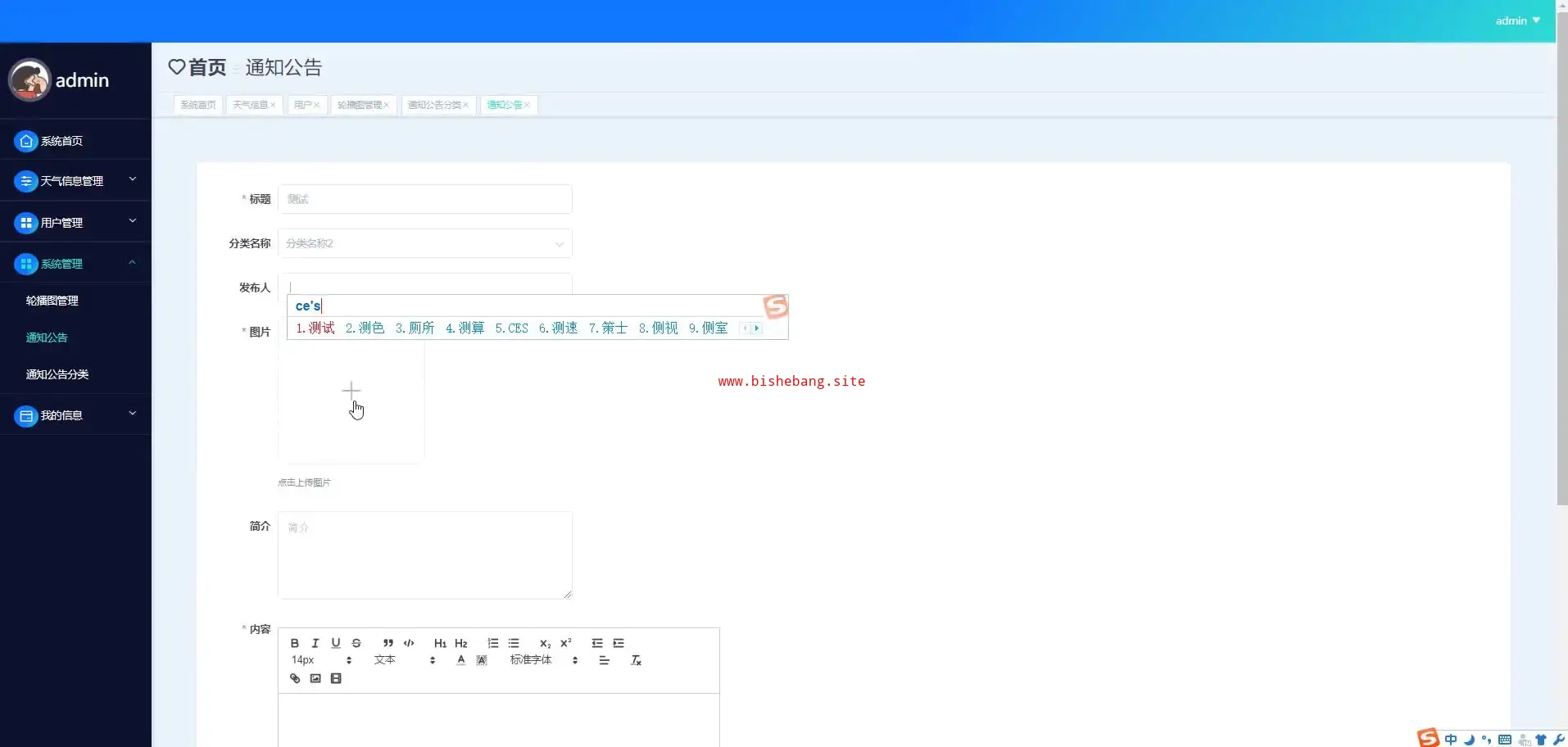The width and height of the screenshot is (1568, 747).
Task: Close the active 通知公告 tab
Action: click(528, 105)
